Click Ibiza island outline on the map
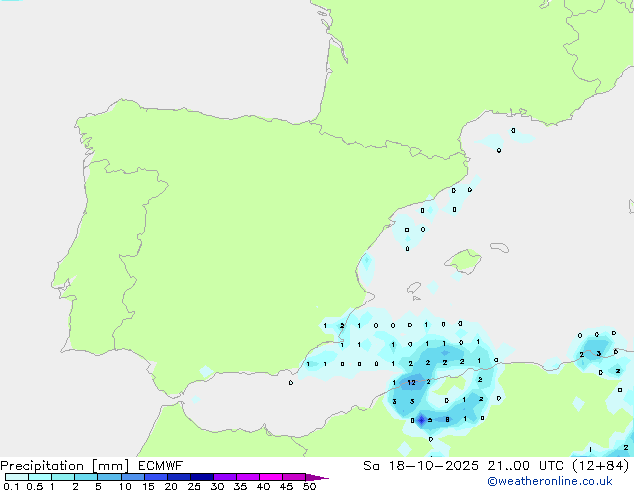The width and height of the screenshot is (634, 490). click(414, 288)
